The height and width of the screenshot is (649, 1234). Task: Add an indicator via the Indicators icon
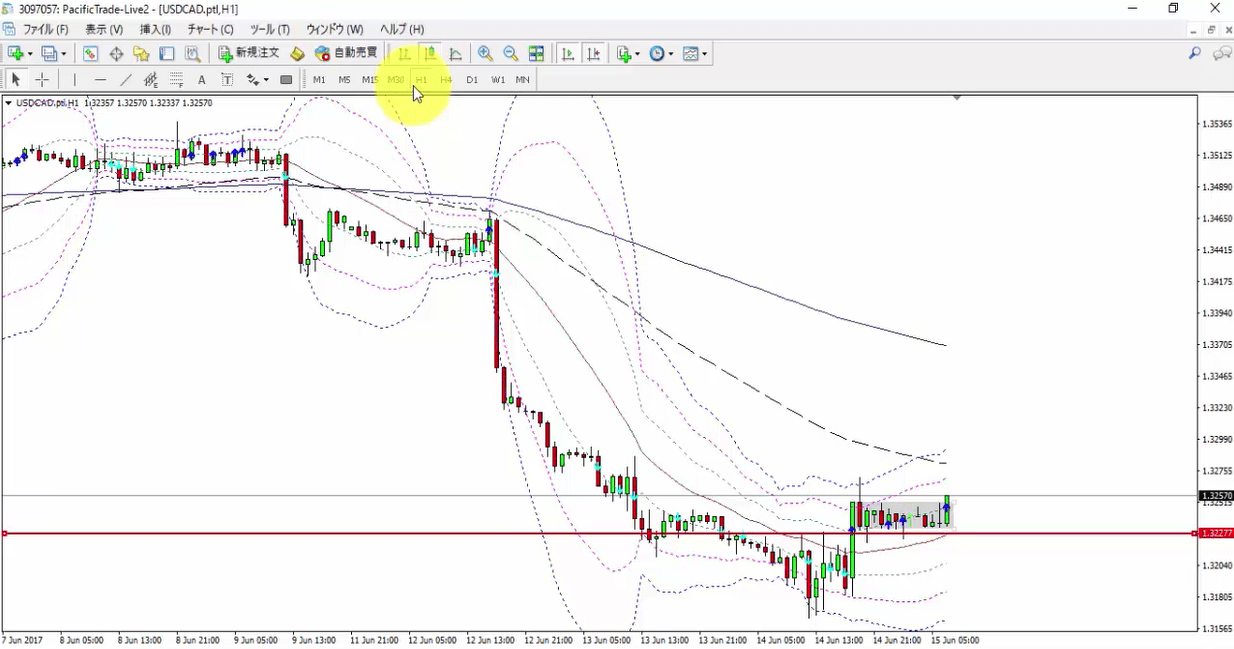tap(624, 53)
